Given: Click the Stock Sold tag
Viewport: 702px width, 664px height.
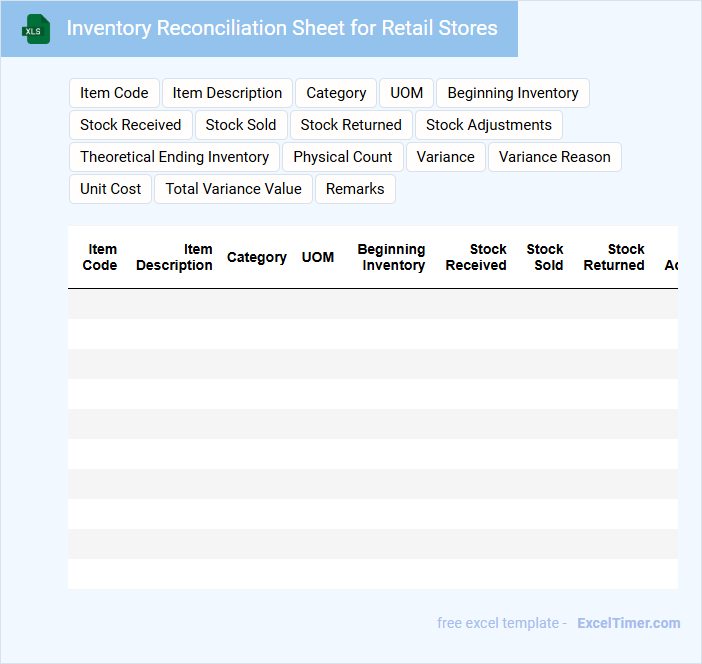Looking at the screenshot, I should [x=241, y=125].
